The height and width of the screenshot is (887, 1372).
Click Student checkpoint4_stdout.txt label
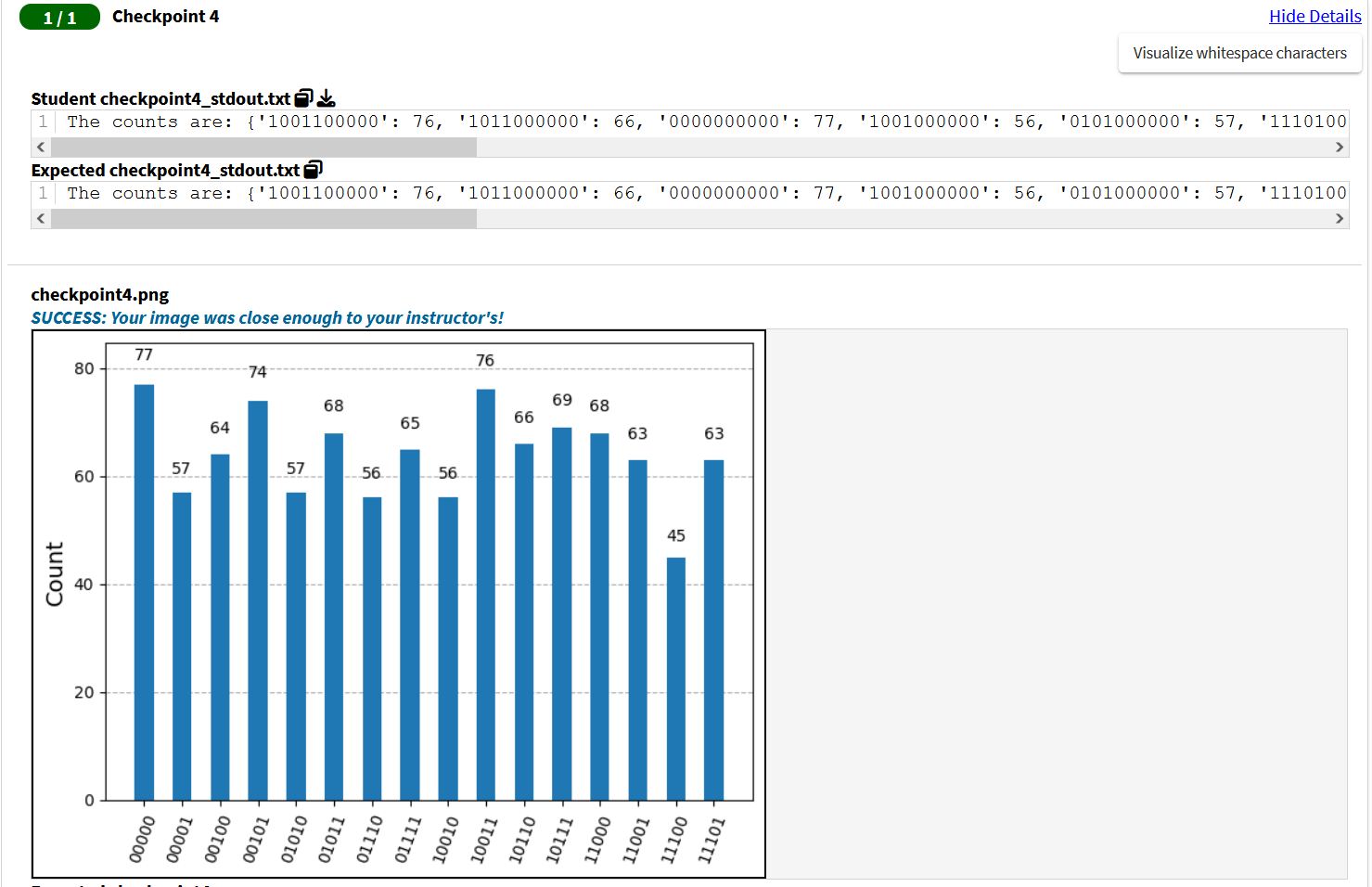(160, 98)
